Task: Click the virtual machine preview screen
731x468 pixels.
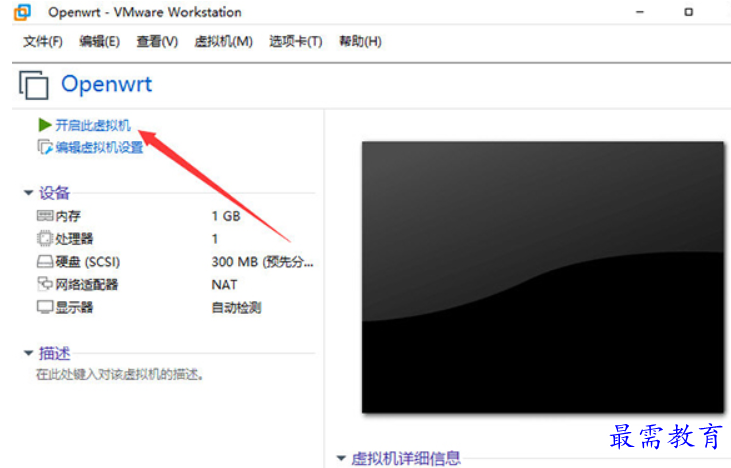Action: coord(543,277)
